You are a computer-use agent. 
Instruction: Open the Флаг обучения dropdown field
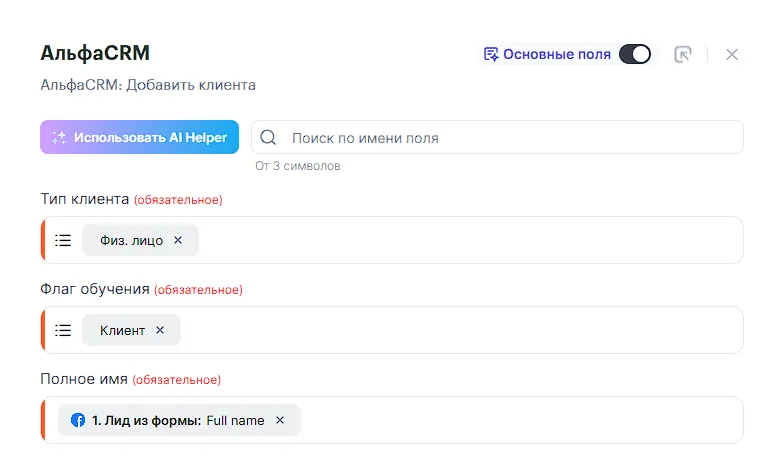(x=460, y=330)
